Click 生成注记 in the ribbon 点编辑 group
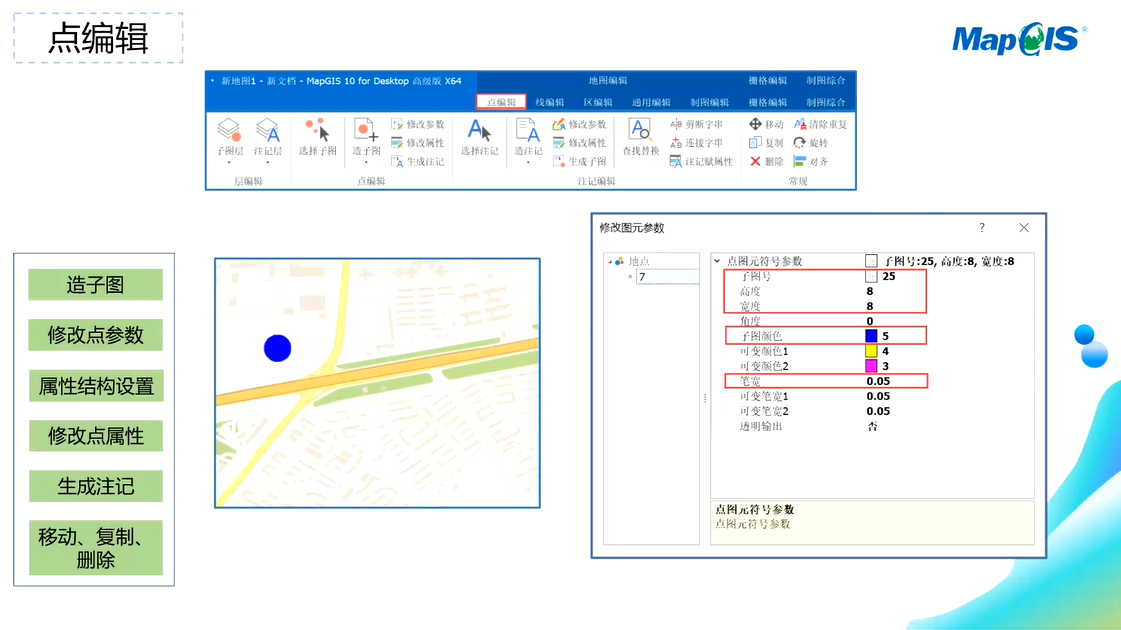Viewport: 1121px width, 630px height. pos(418,162)
